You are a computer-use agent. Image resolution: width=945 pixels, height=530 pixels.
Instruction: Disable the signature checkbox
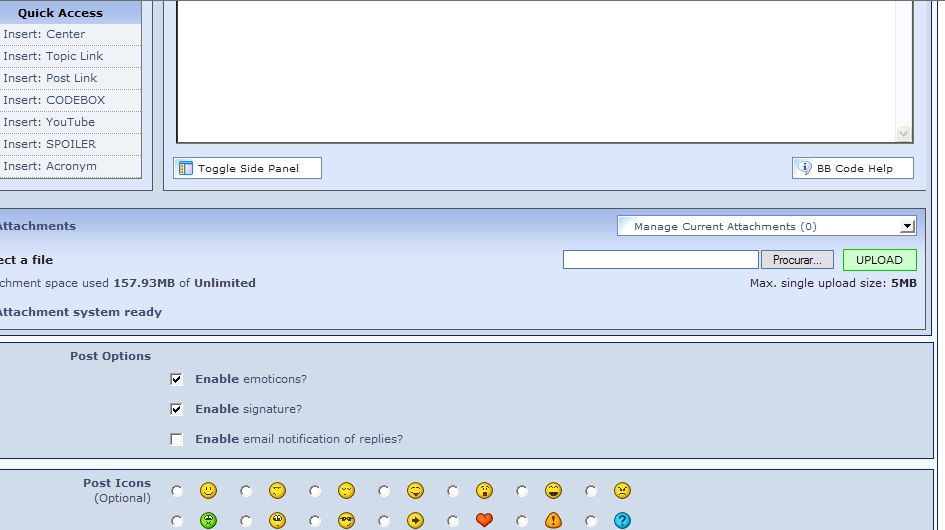(177, 410)
